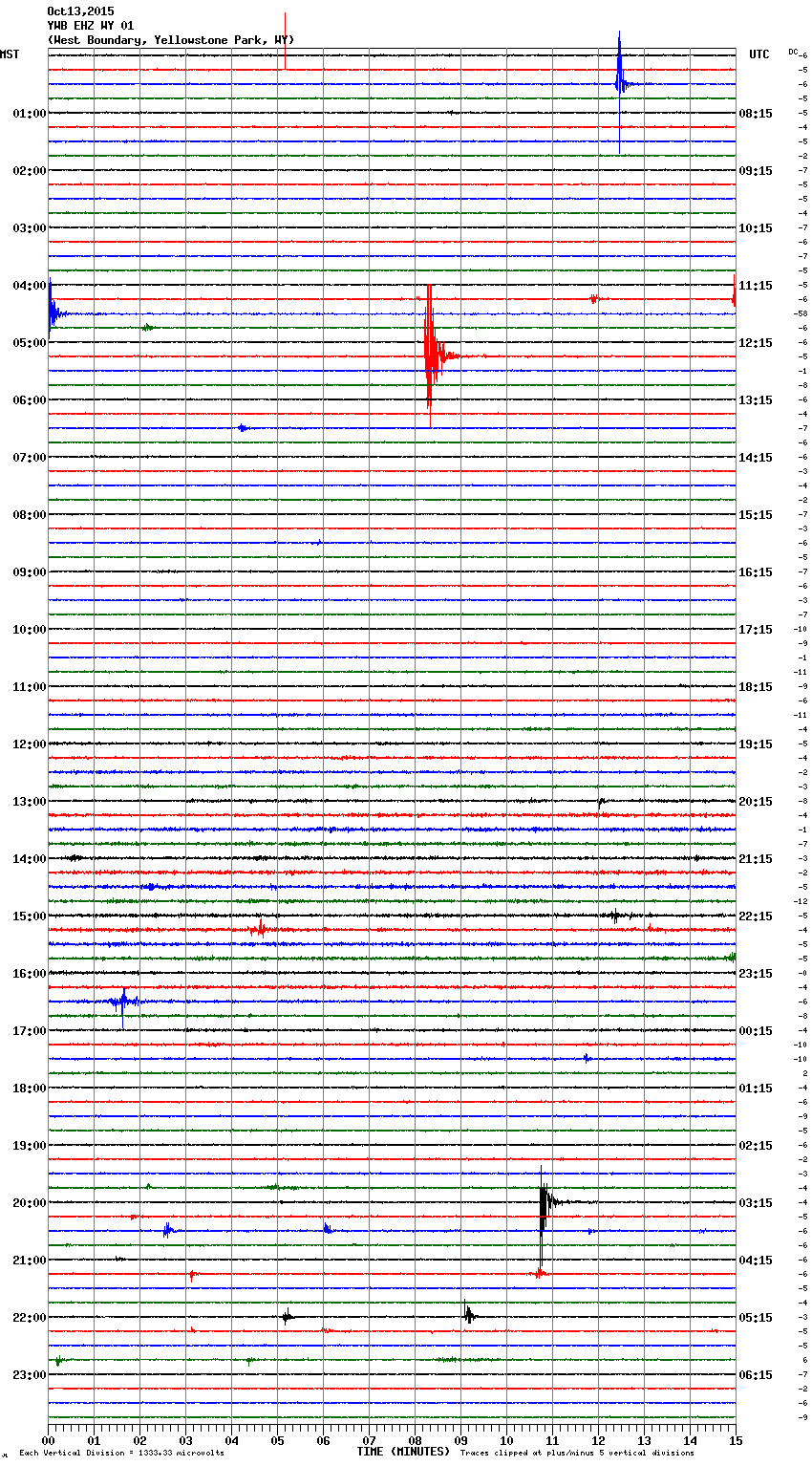Click the tall blue event near minute 12.5
The height and width of the screenshot is (1466, 812).
620,84
